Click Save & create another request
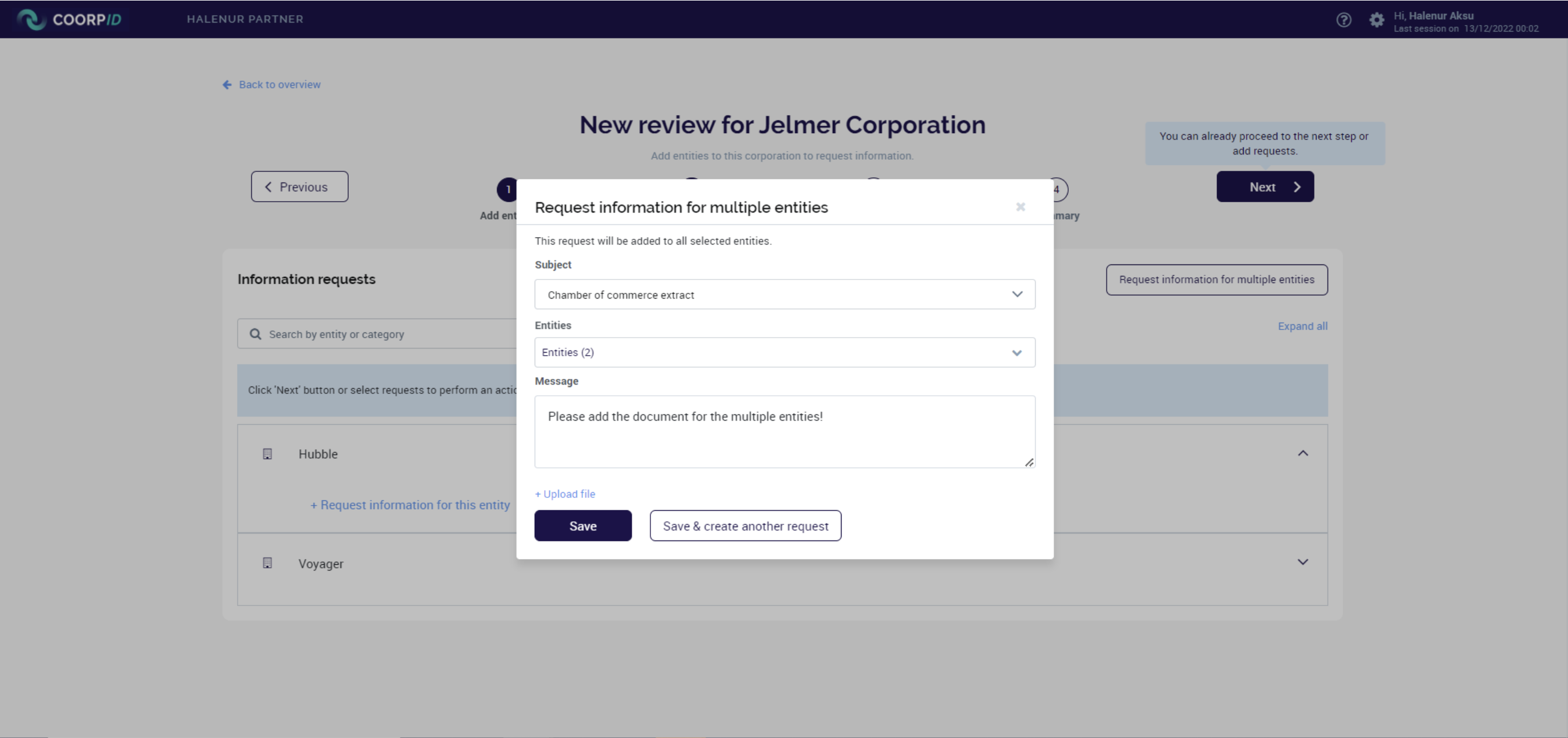This screenshot has height=738, width=1568. pyautogui.click(x=745, y=526)
